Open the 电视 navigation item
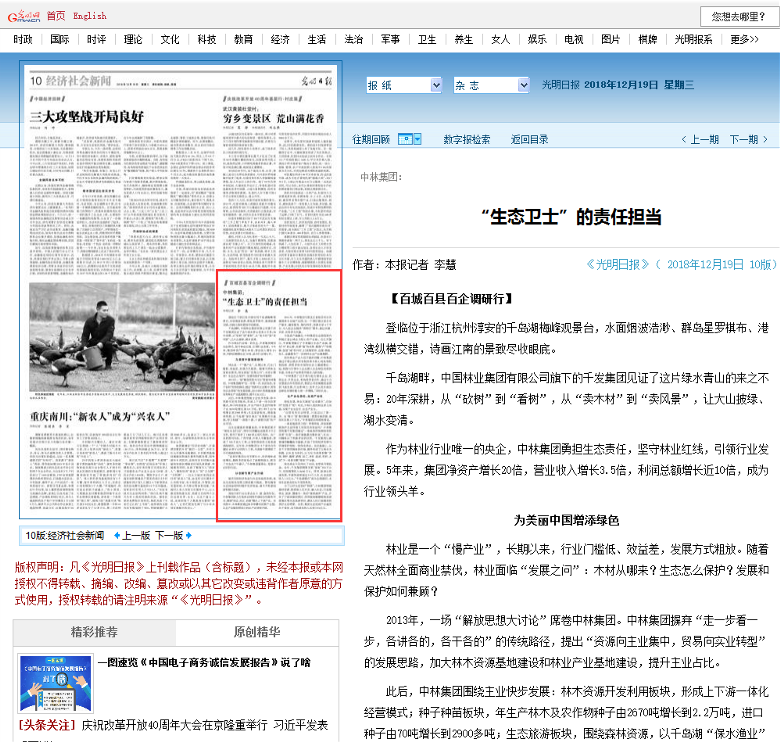This screenshot has height=742, width=780. coord(574,39)
